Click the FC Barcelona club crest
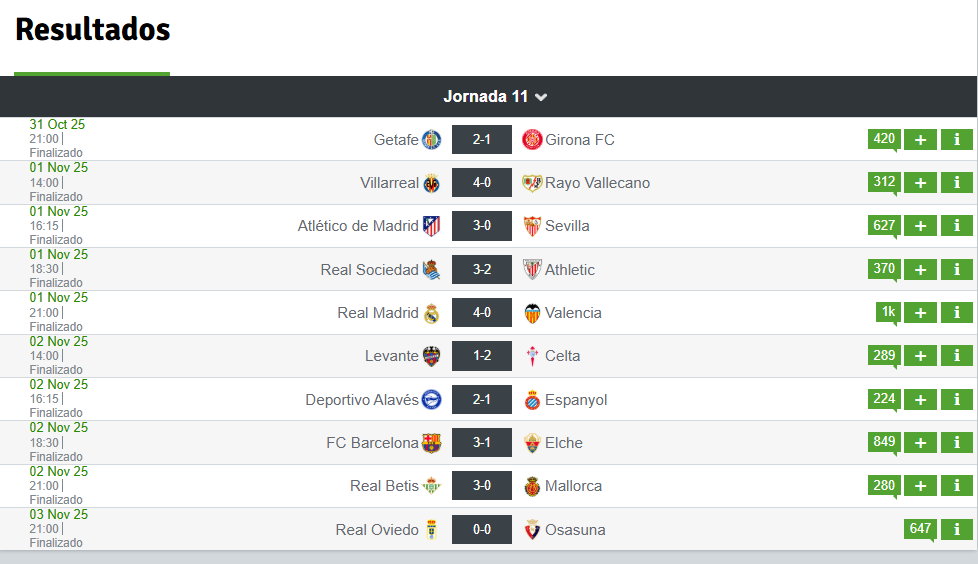 431,443
